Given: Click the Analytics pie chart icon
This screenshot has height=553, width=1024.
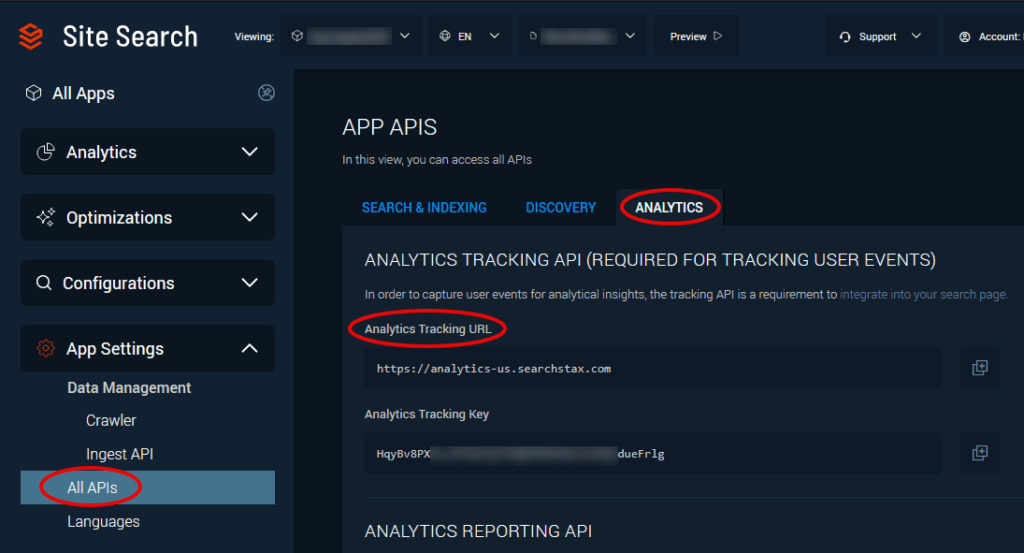Looking at the screenshot, I should coord(45,152).
